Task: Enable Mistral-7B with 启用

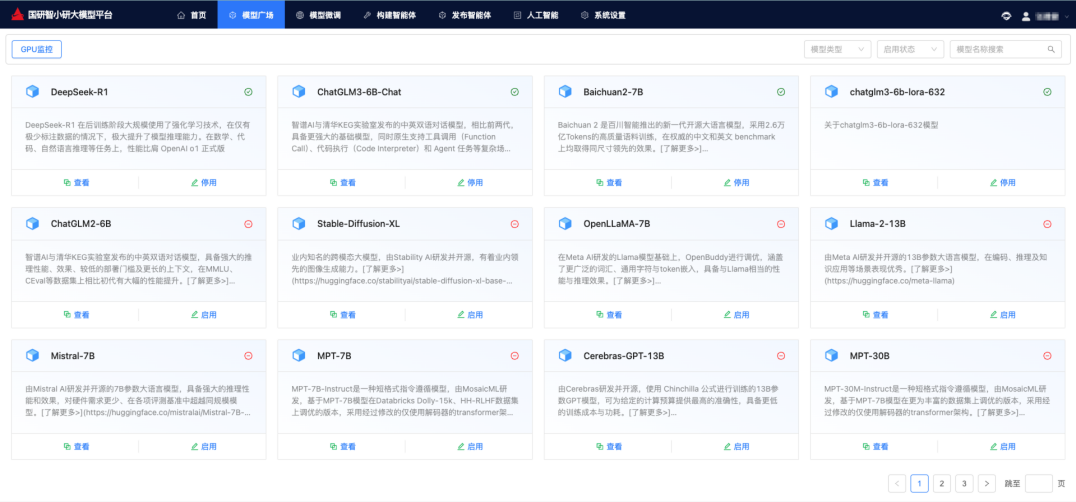Action: coord(202,446)
